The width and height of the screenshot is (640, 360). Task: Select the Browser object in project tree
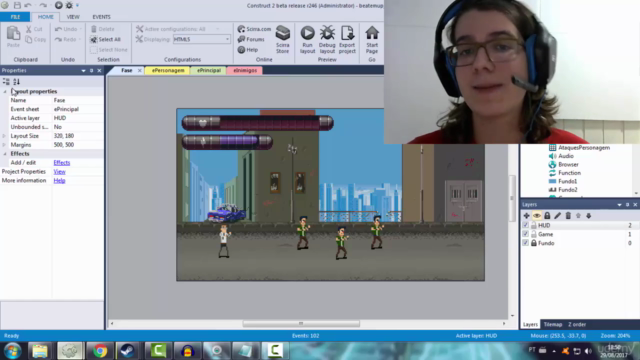pyautogui.click(x=568, y=164)
